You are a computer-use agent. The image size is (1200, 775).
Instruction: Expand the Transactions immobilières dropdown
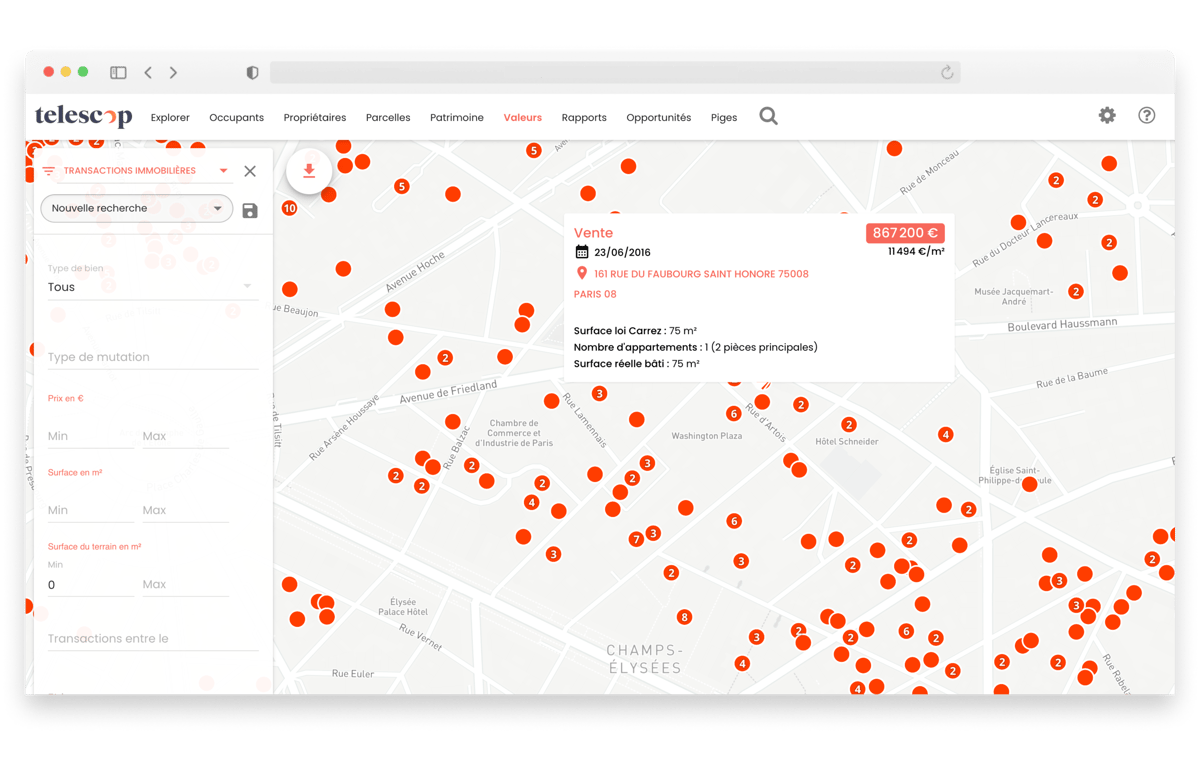223,171
